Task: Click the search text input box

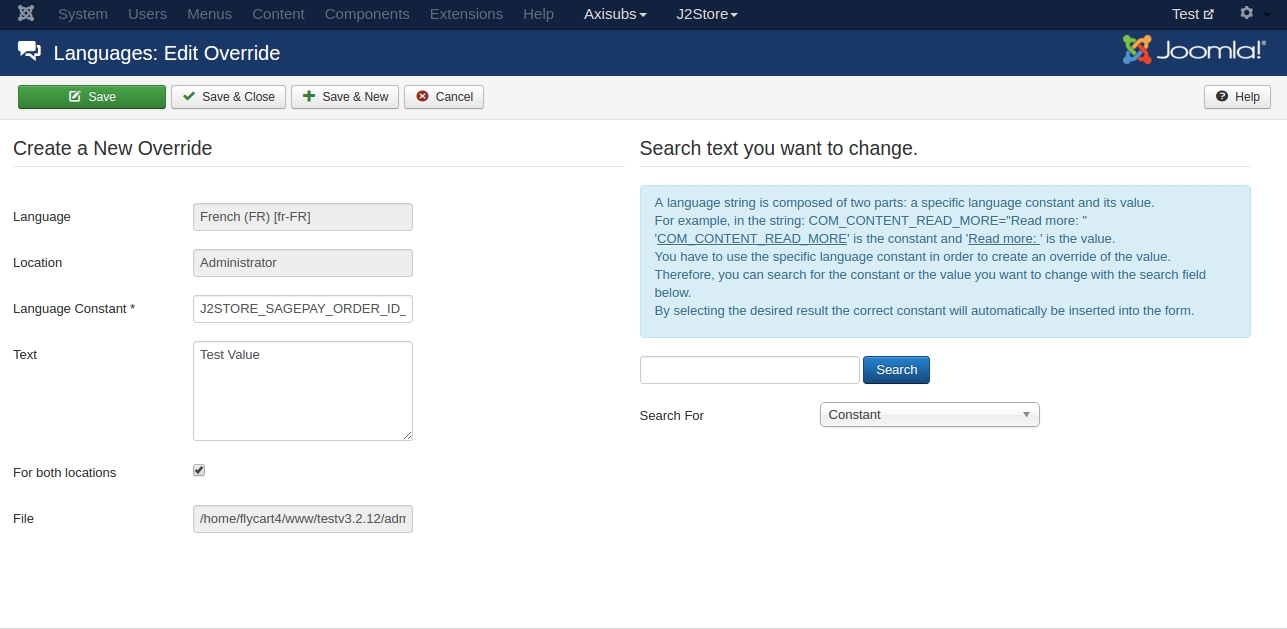Action: tap(749, 370)
